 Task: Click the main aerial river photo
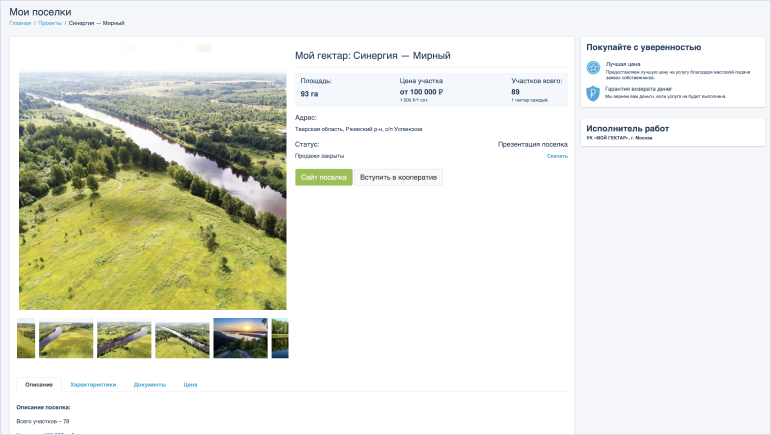pyautogui.click(x=152, y=191)
